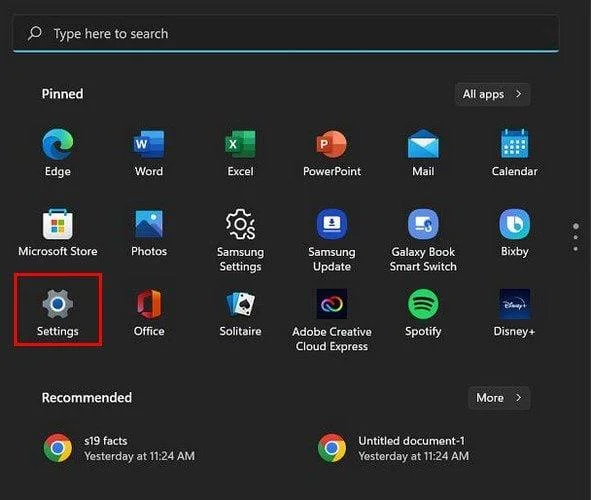
Task: Go to the third pinned page dot
Action: (x=576, y=249)
